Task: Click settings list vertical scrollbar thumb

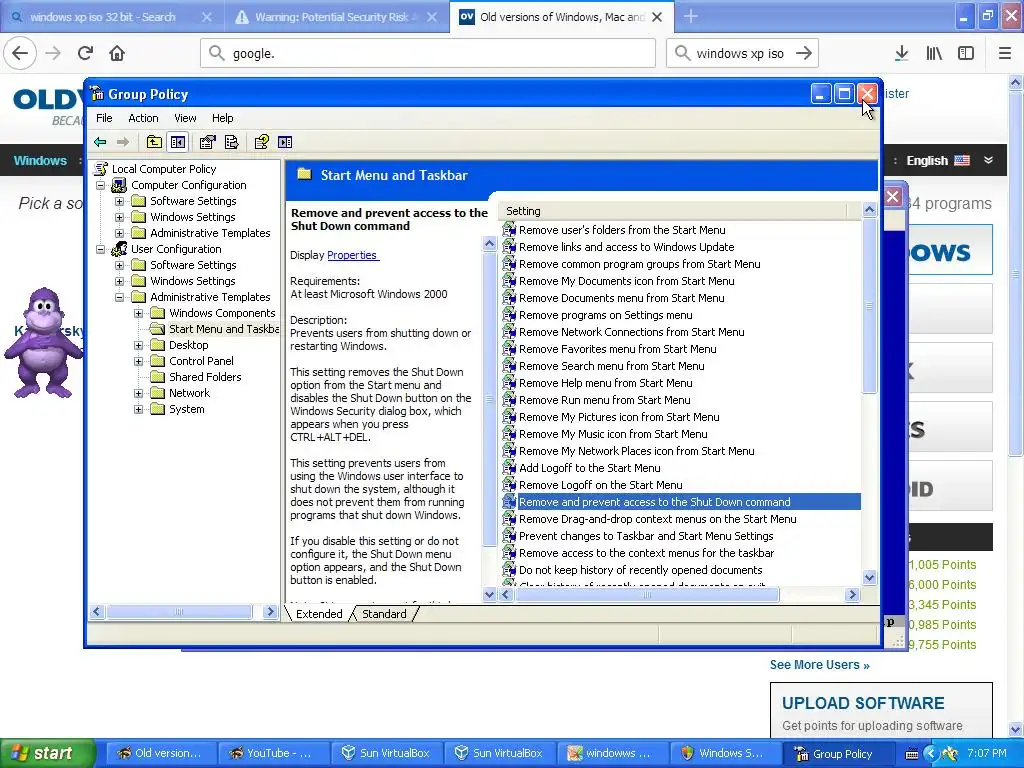Action: 869,306
